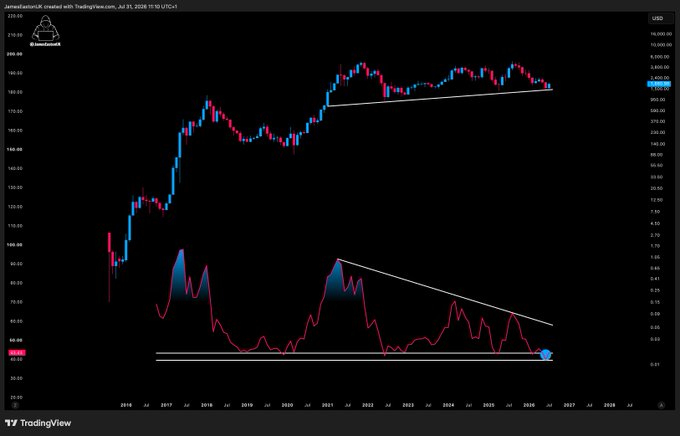680x436 pixels.
Task: Click the 200.00 label on left scale
Action: point(15,54)
